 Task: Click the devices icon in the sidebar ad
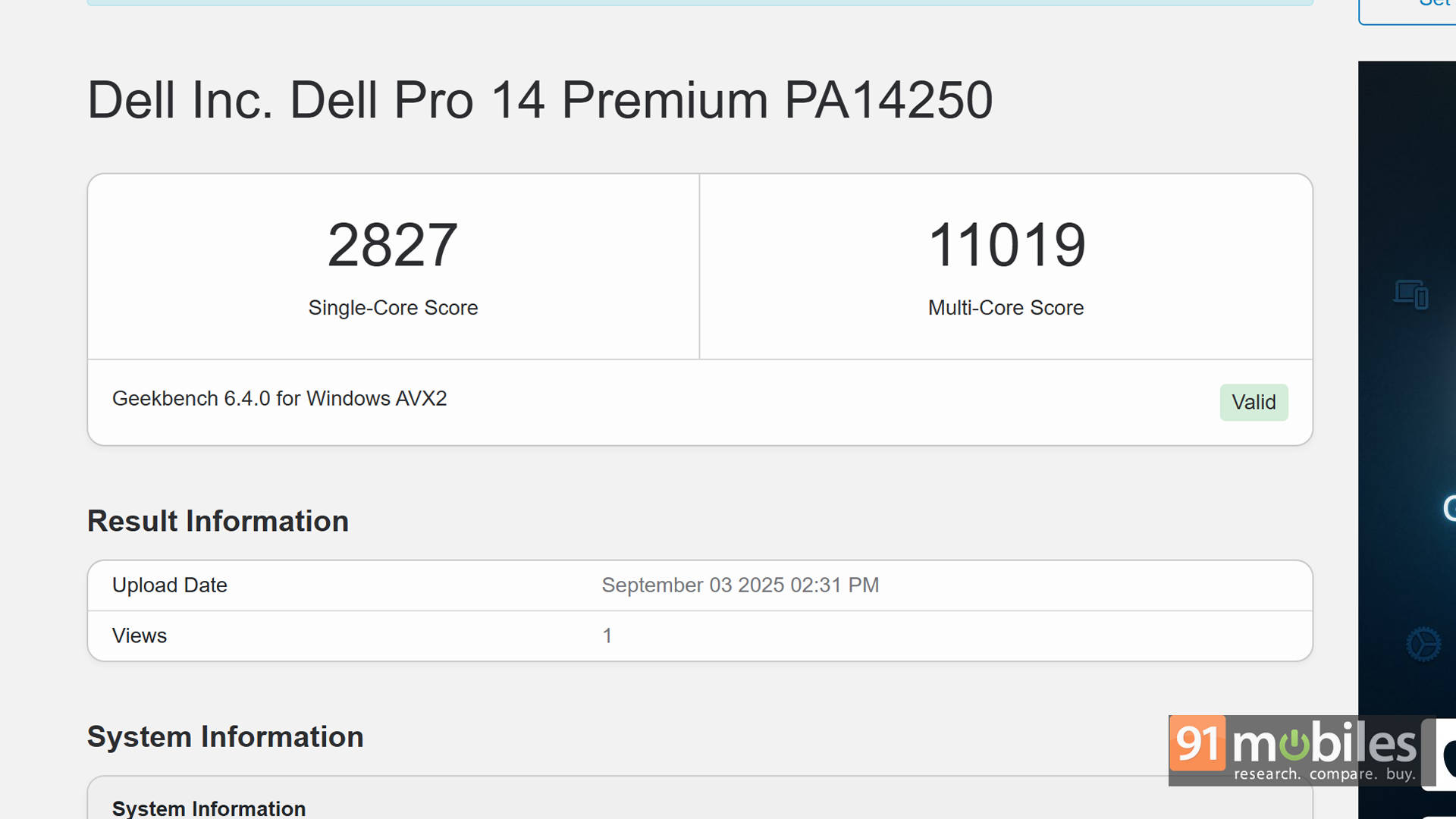[1410, 294]
